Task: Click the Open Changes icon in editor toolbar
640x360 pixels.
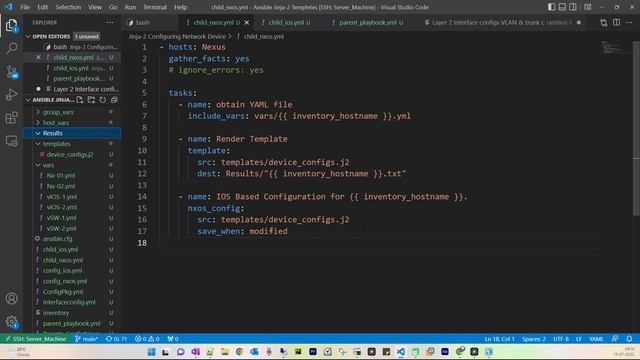Action: tap(603, 22)
